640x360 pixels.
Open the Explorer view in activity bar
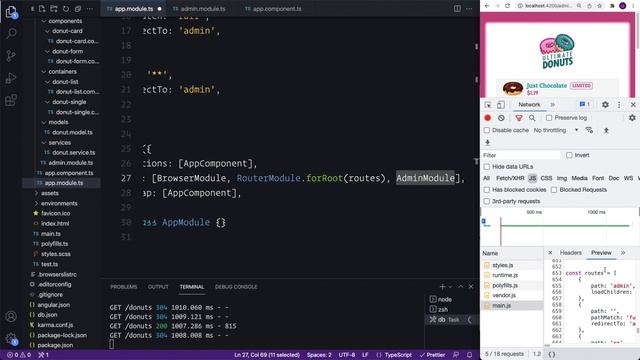(11, 12)
